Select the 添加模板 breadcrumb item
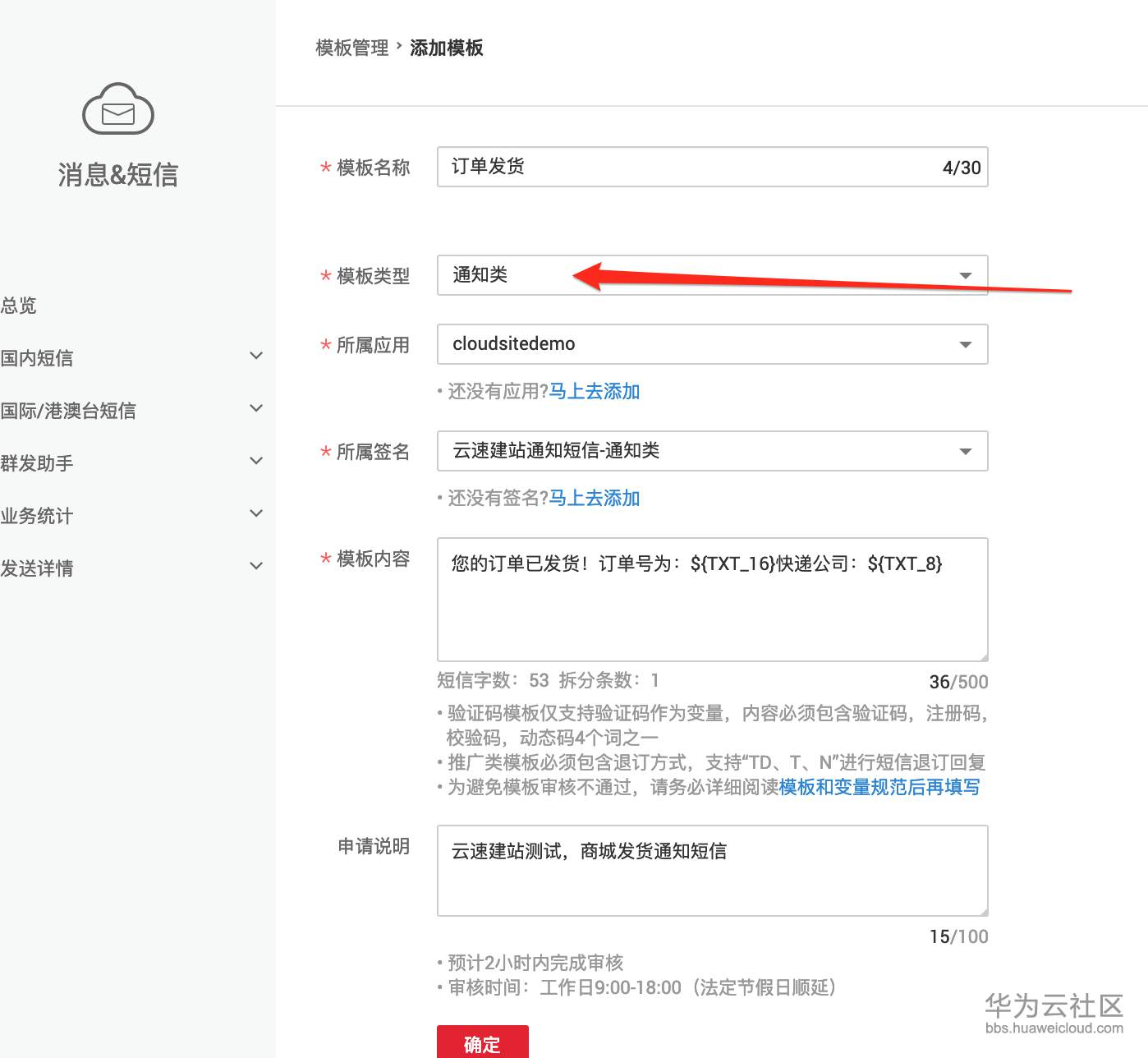The image size is (1148, 1058). [447, 48]
